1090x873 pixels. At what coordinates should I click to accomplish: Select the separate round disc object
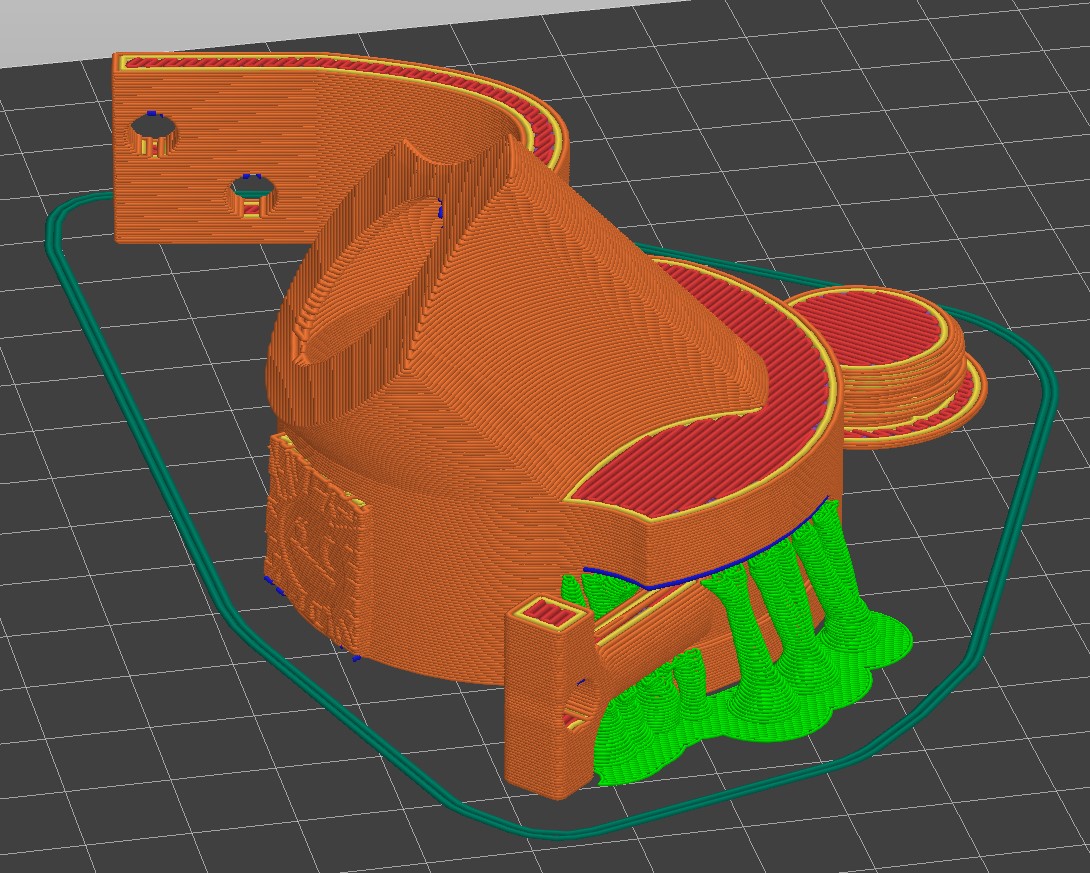tap(886, 366)
